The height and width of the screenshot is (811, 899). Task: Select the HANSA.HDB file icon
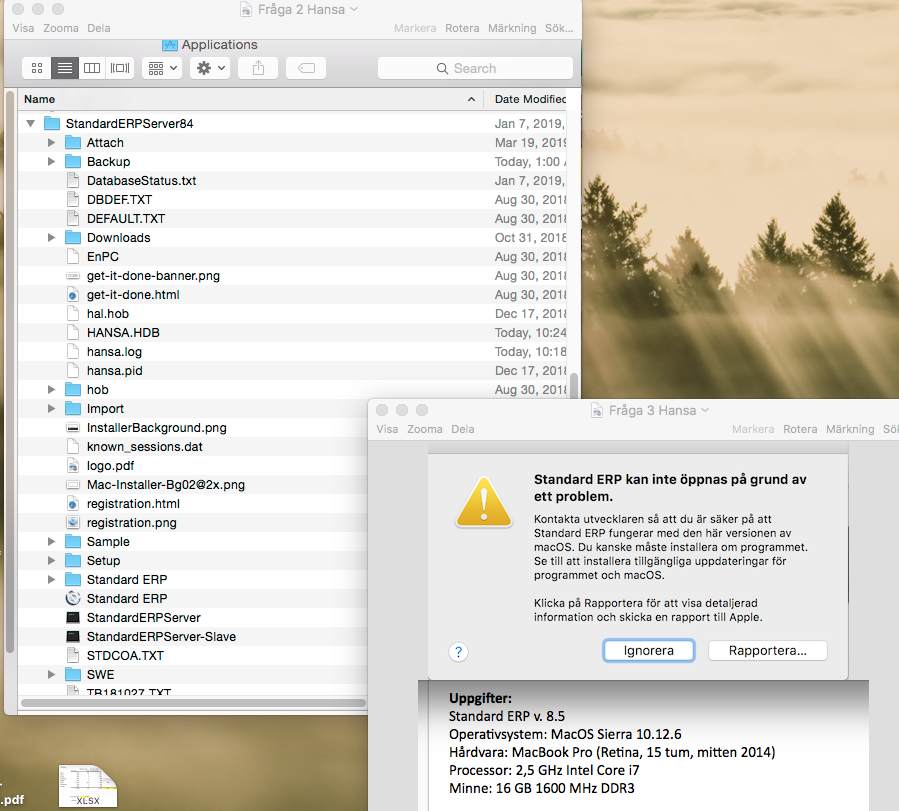coord(73,332)
